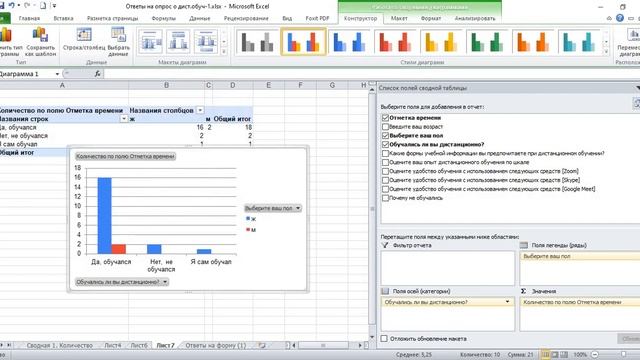Screen dimensions: 640x360
Task: Choose the third chart layout thumbnail
Action: (x=206, y=41)
